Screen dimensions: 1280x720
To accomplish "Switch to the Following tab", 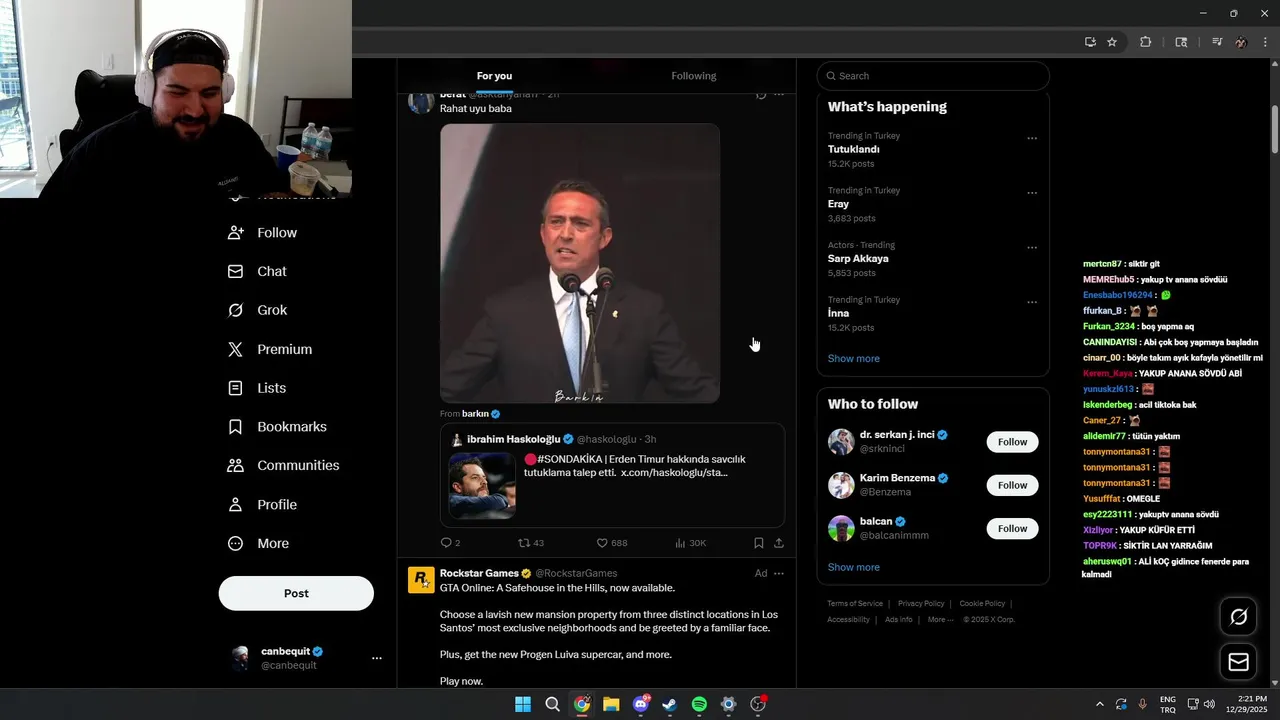I will [x=694, y=76].
